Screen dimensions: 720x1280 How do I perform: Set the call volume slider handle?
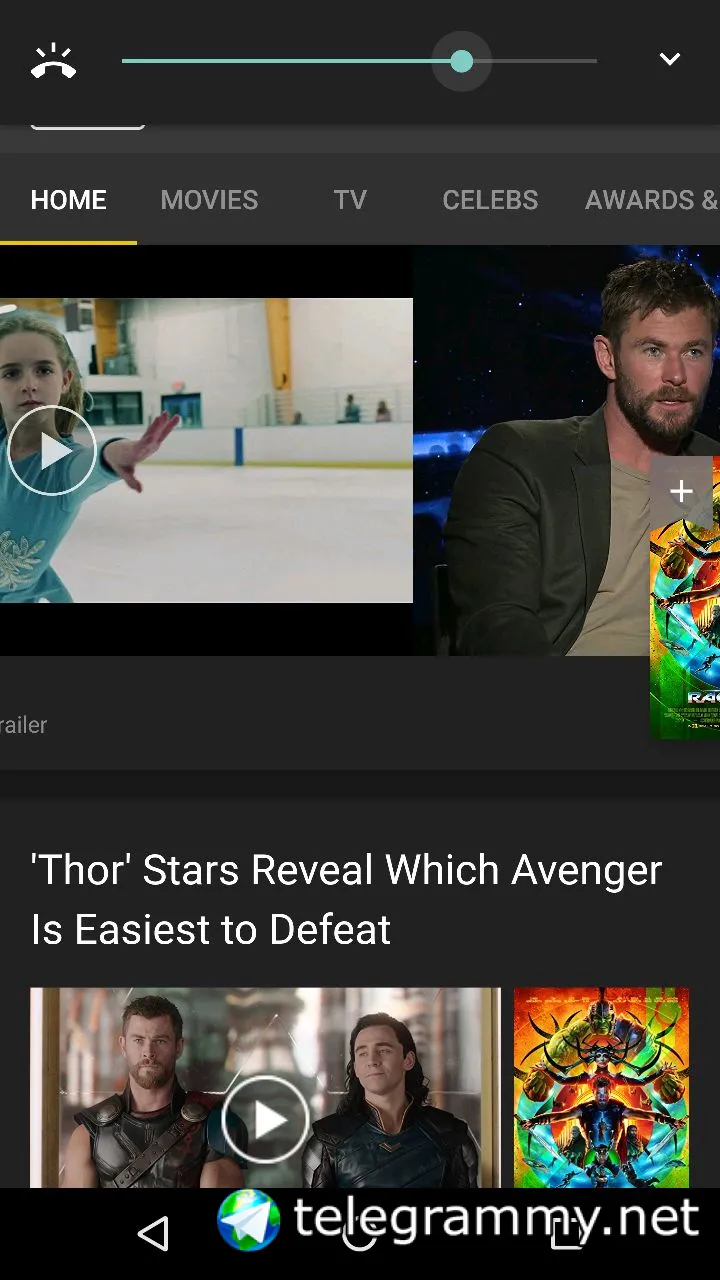click(461, 61)
